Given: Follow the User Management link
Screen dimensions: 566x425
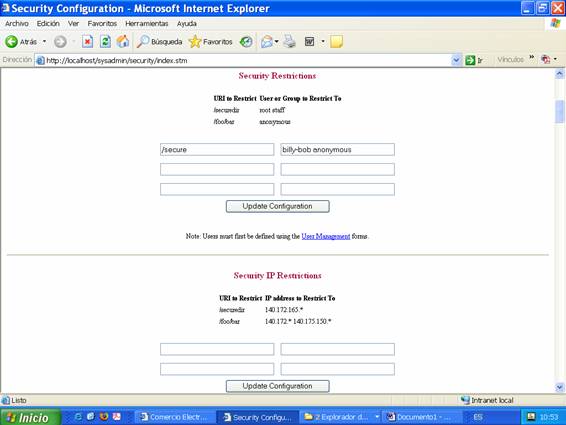Looking at the screenshot, I should click(x=326, y=236).
